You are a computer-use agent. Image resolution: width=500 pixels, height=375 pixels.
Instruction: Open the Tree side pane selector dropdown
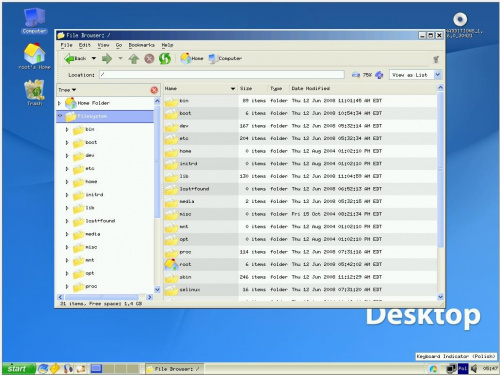coord(67,90)
